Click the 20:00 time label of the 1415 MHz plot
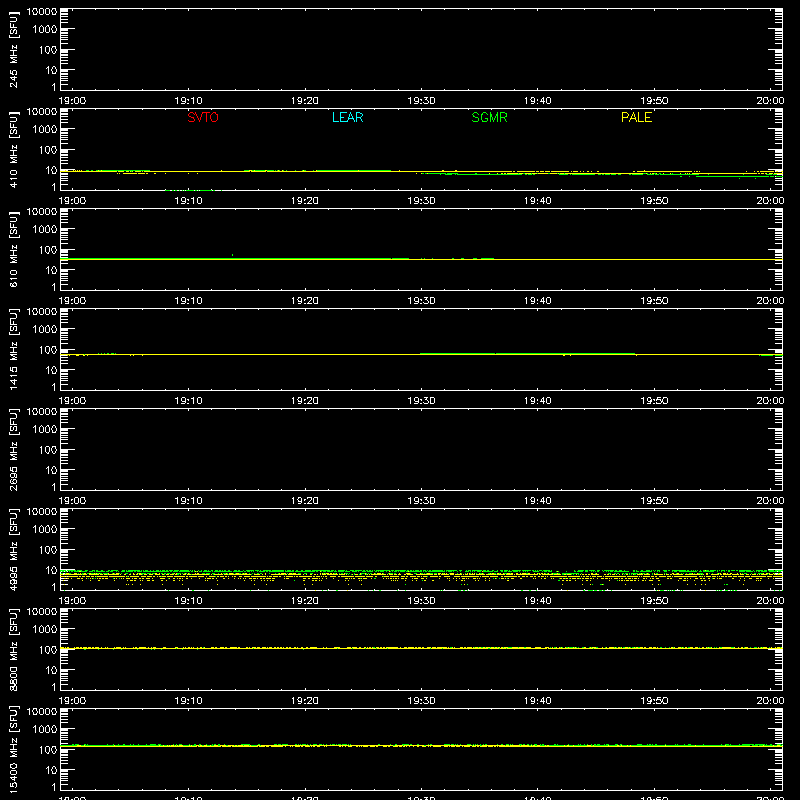 [770, 401]
